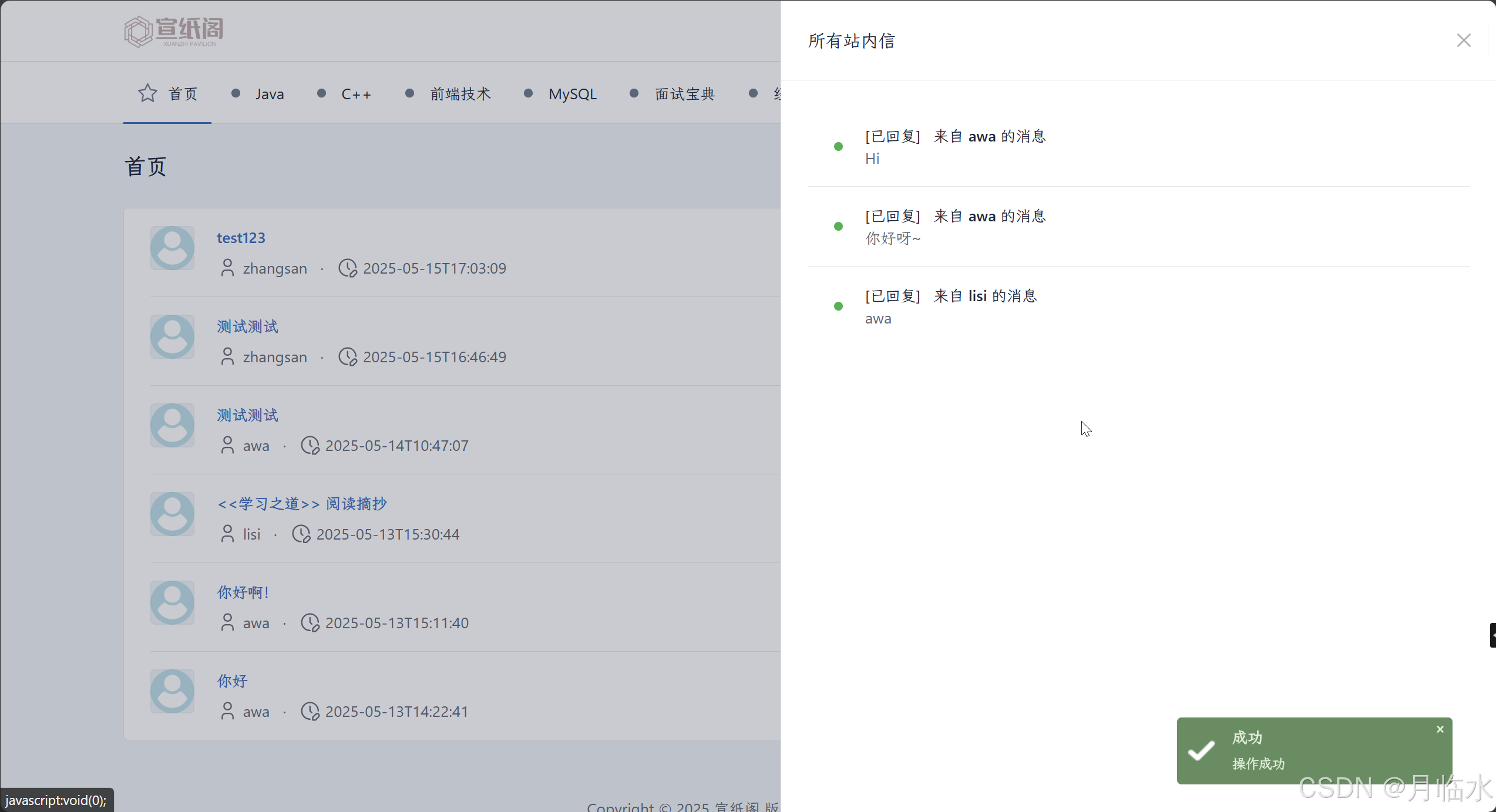This screenshot has width=1496, height=812.
Task: Close the 所有站内信 side panel
Action: pos(1463,41)
